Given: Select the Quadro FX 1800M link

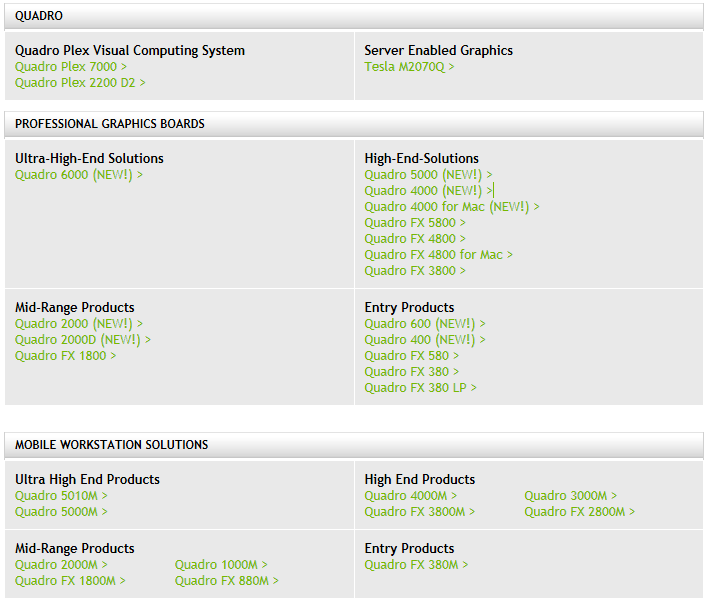Looking at the screenshot, I should [x=70, y=581].
